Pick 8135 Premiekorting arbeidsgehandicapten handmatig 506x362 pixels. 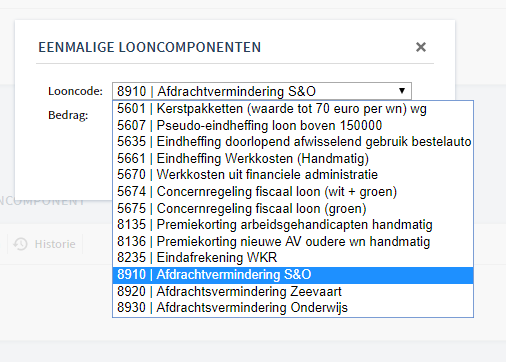tap(293, 225)
